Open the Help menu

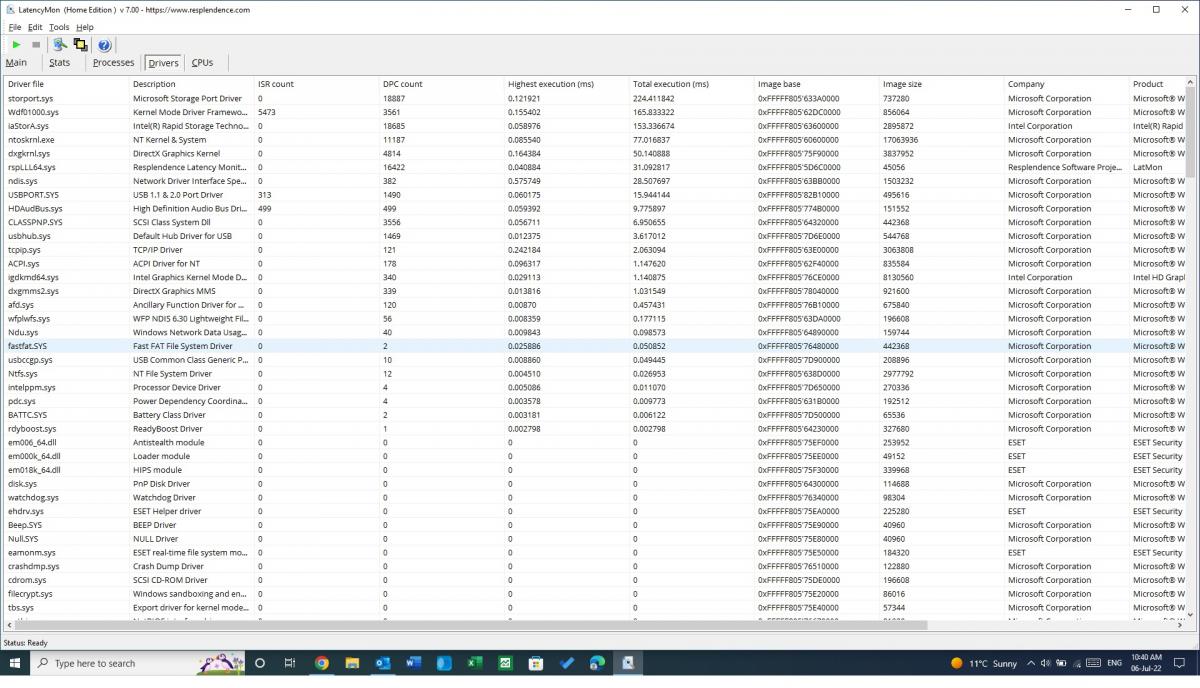click(x=85, y=27)
